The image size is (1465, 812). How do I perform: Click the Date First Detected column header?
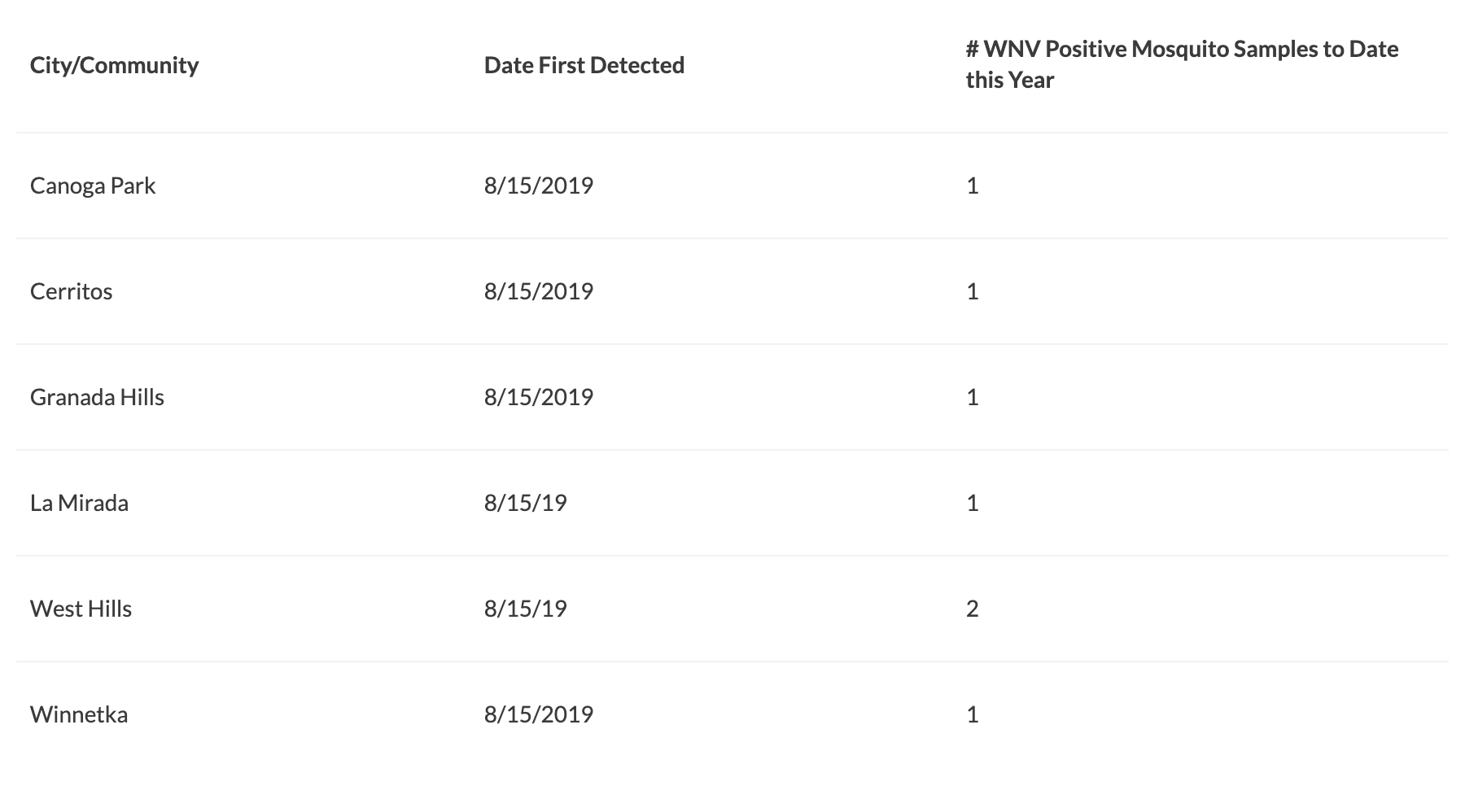[584, 65]
